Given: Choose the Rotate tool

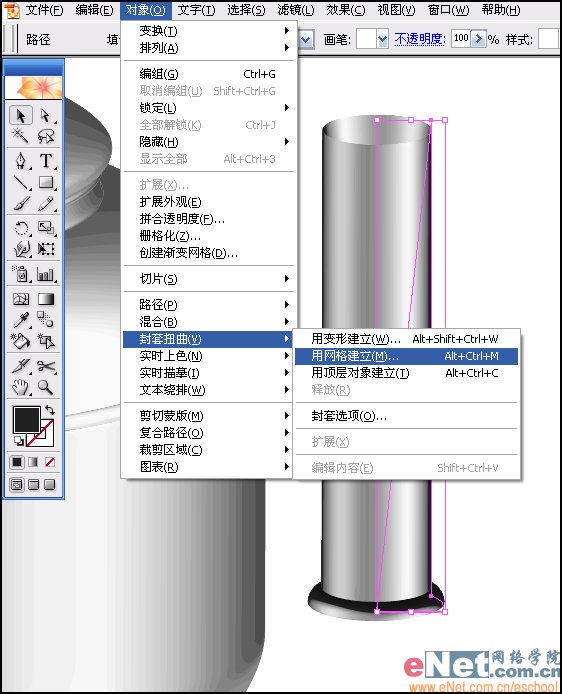Looking at the screenshot, I should point(20,228).
